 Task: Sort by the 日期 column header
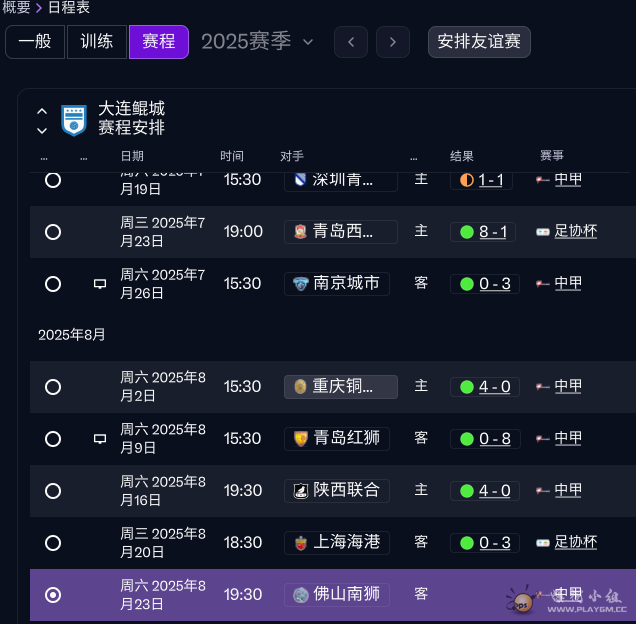[x=132, y=156]
